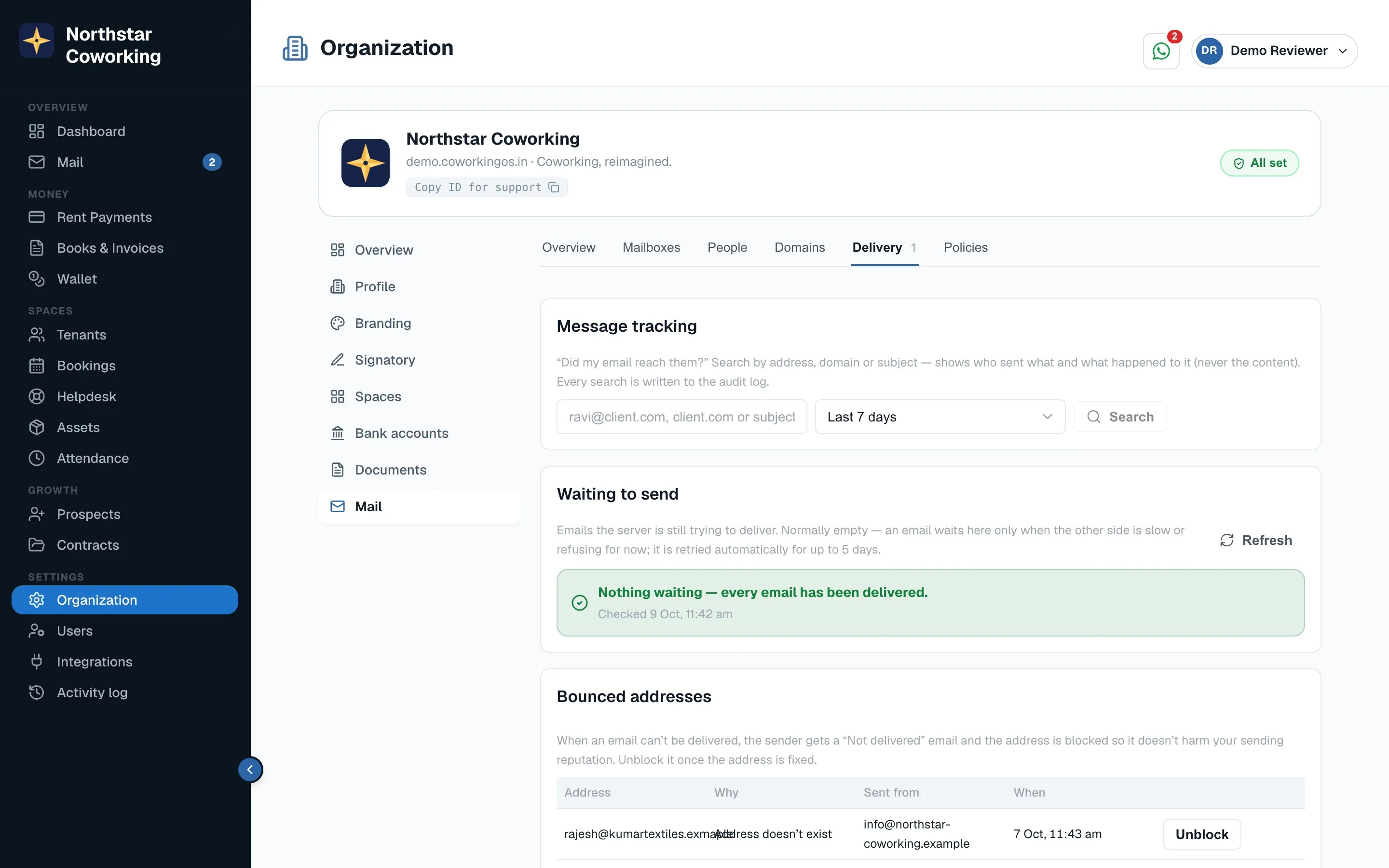Open the Last 7 days range dropdown
1389x868 pixels.
tap(940, 417)
